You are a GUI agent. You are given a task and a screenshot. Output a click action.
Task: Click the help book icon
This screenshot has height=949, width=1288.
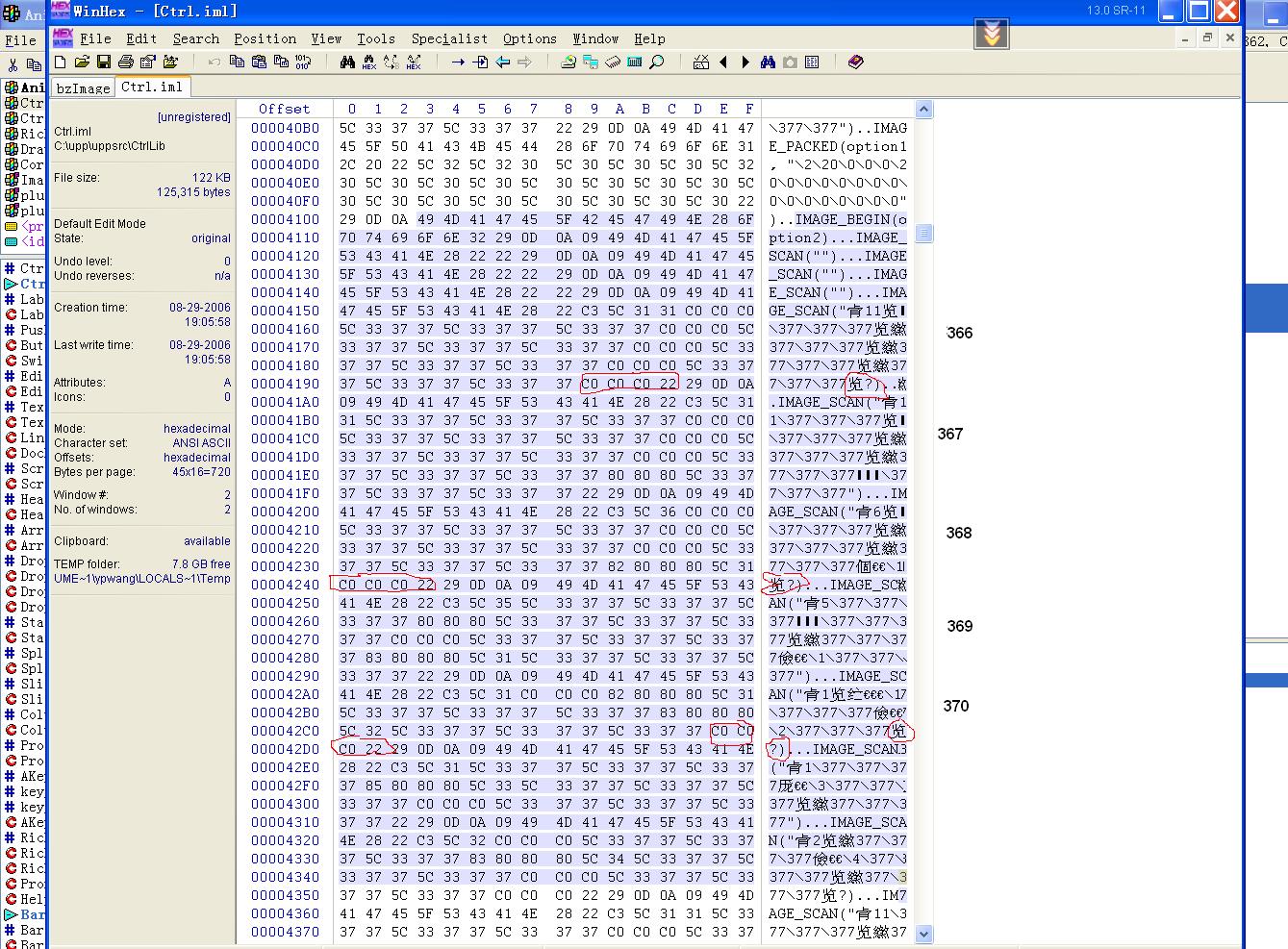(x=855, y=62)
